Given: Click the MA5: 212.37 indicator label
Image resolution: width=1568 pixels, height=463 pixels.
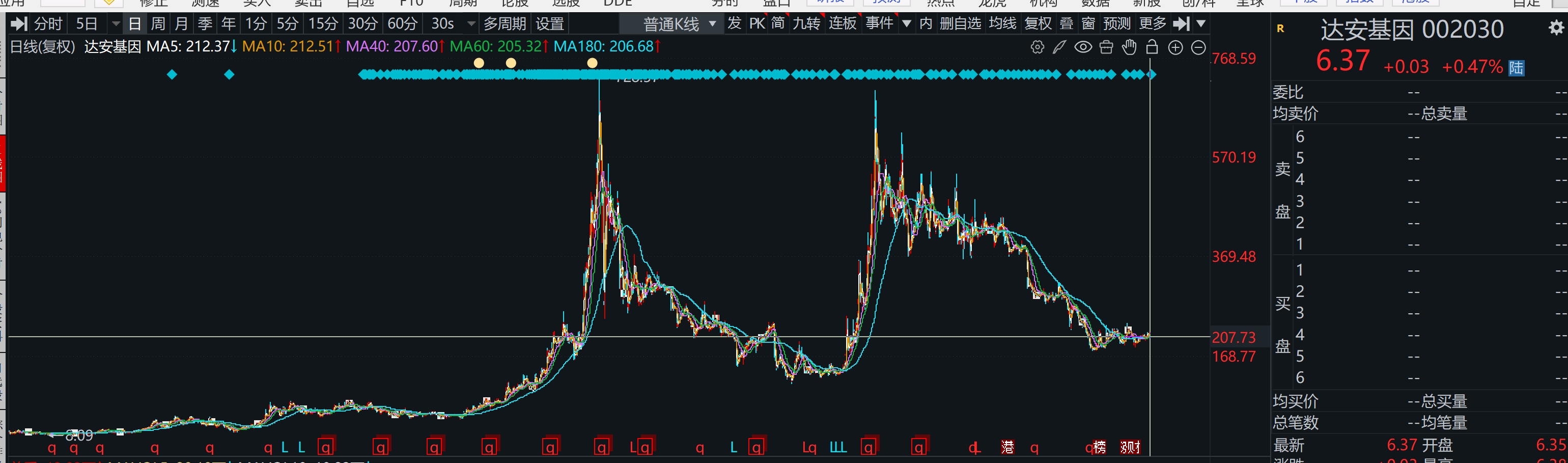Looking at the screenshot, I should 192,46.
